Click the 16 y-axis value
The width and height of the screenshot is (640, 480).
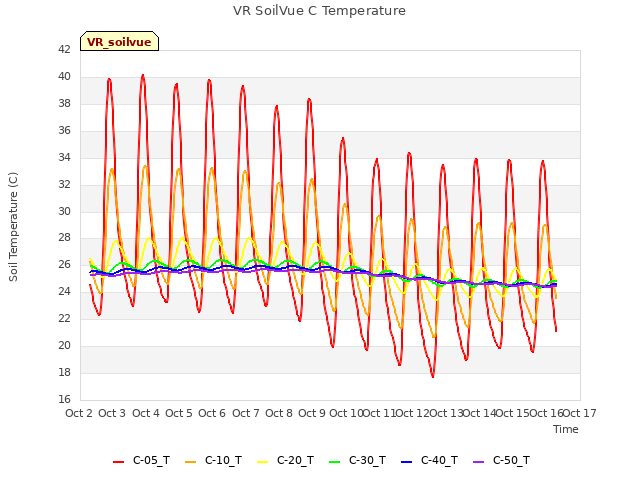[x=64, y=399]
